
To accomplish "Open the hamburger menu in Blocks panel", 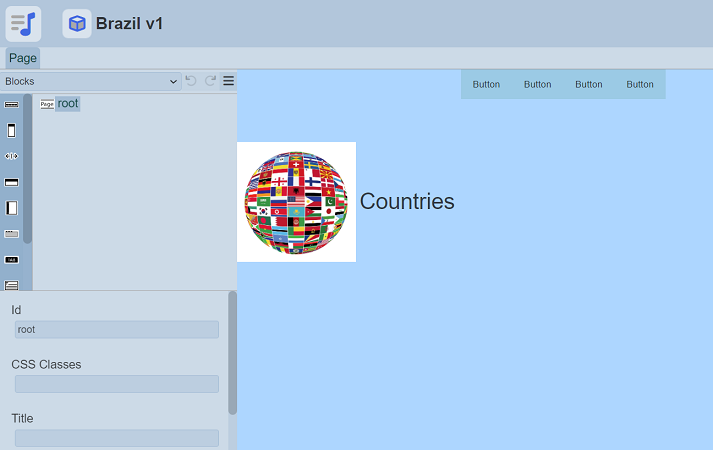I will click(x=228, y=81).
